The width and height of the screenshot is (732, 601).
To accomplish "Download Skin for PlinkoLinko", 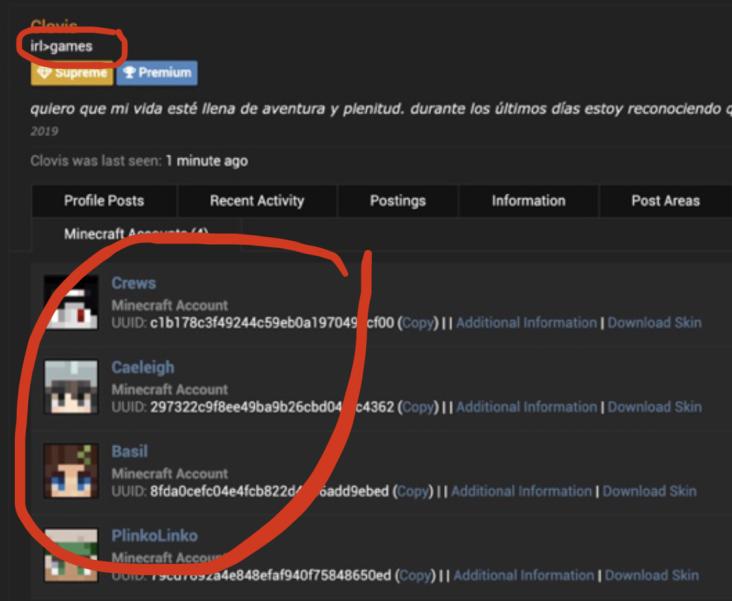I will (x=652, y=575).
